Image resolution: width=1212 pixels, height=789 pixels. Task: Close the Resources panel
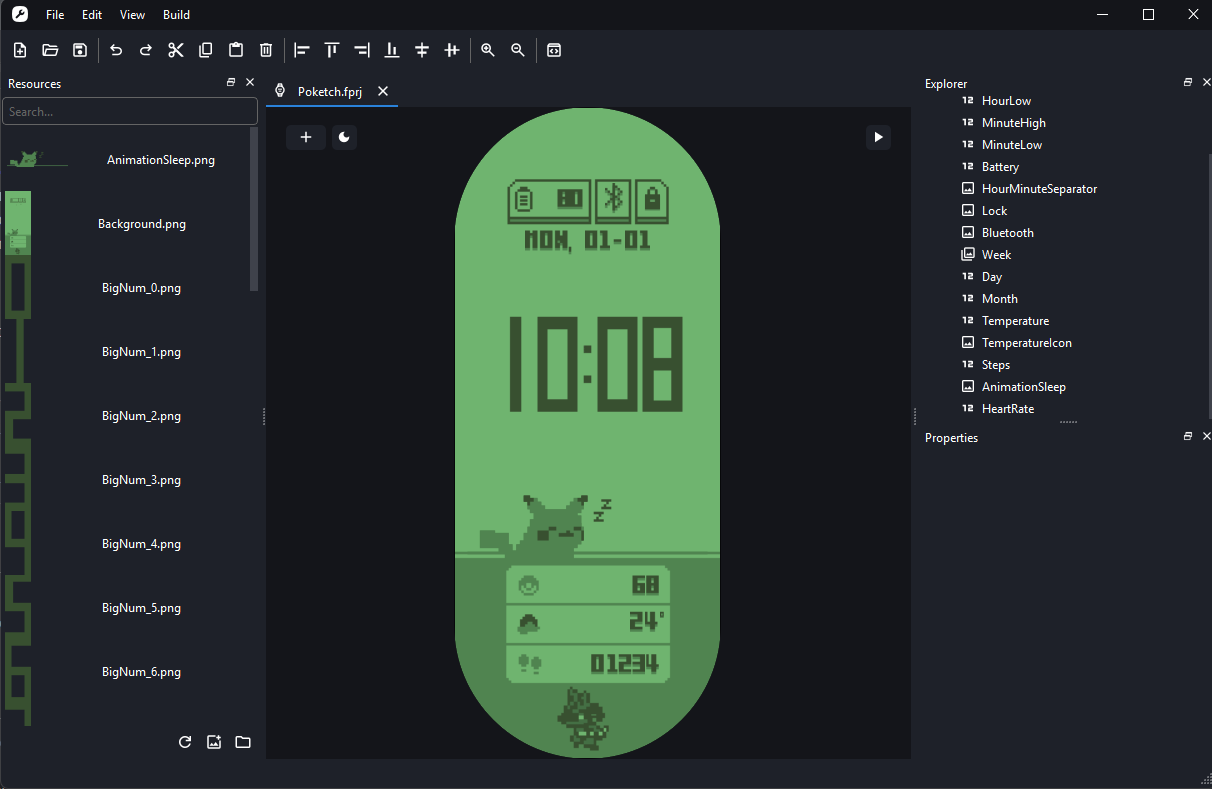(x=250, y=83)
